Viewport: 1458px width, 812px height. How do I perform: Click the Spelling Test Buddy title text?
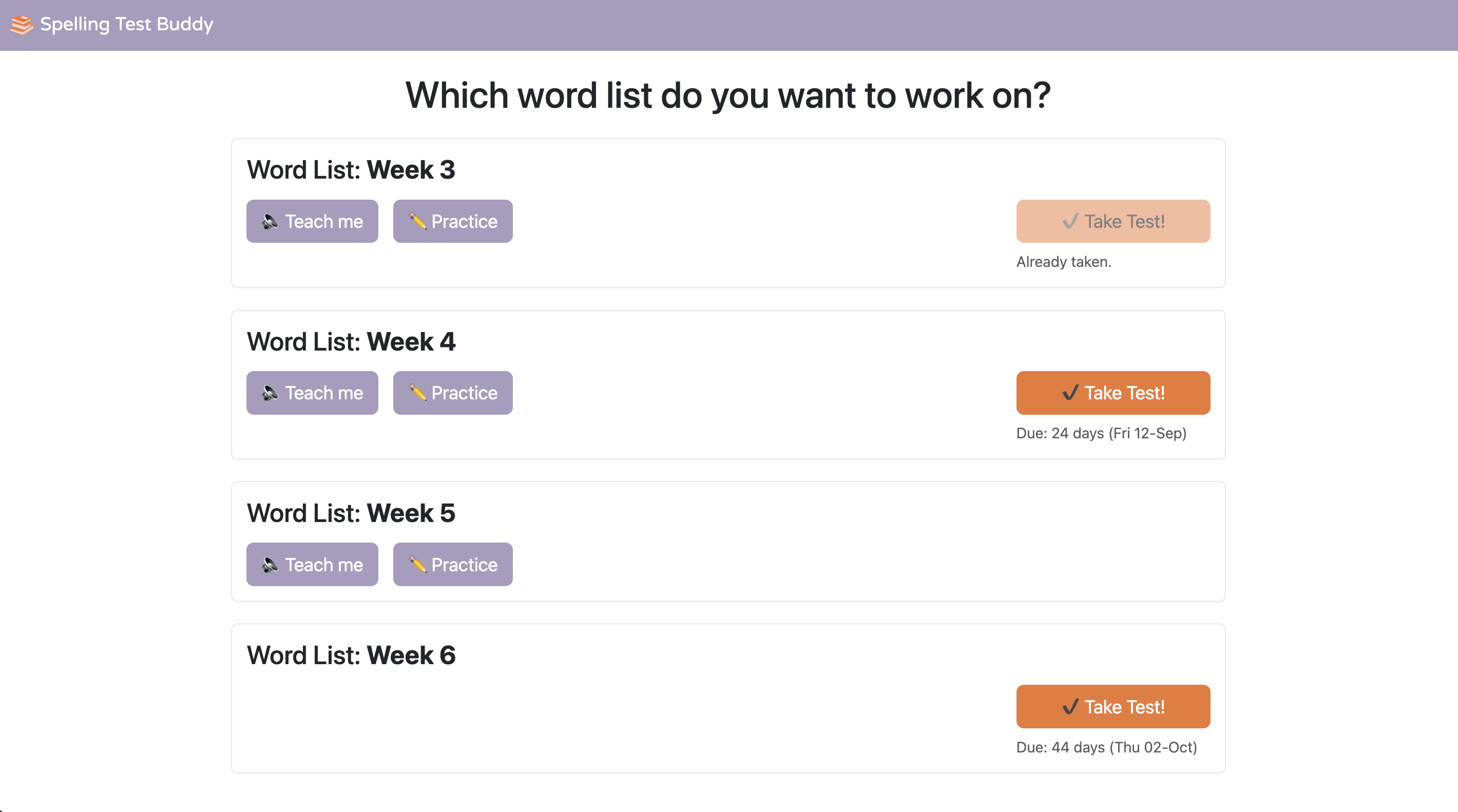pyautogui.click(x=127, y=24)
